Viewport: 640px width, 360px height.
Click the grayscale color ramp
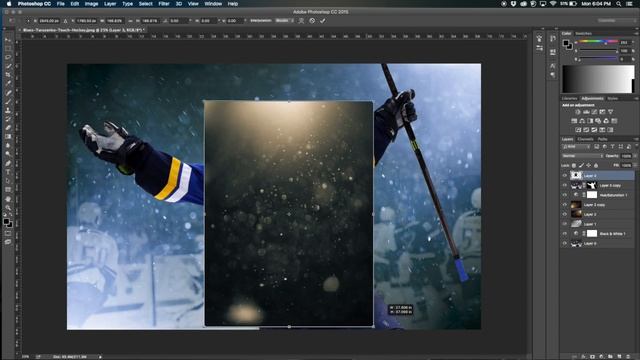(x=598, y=79)
